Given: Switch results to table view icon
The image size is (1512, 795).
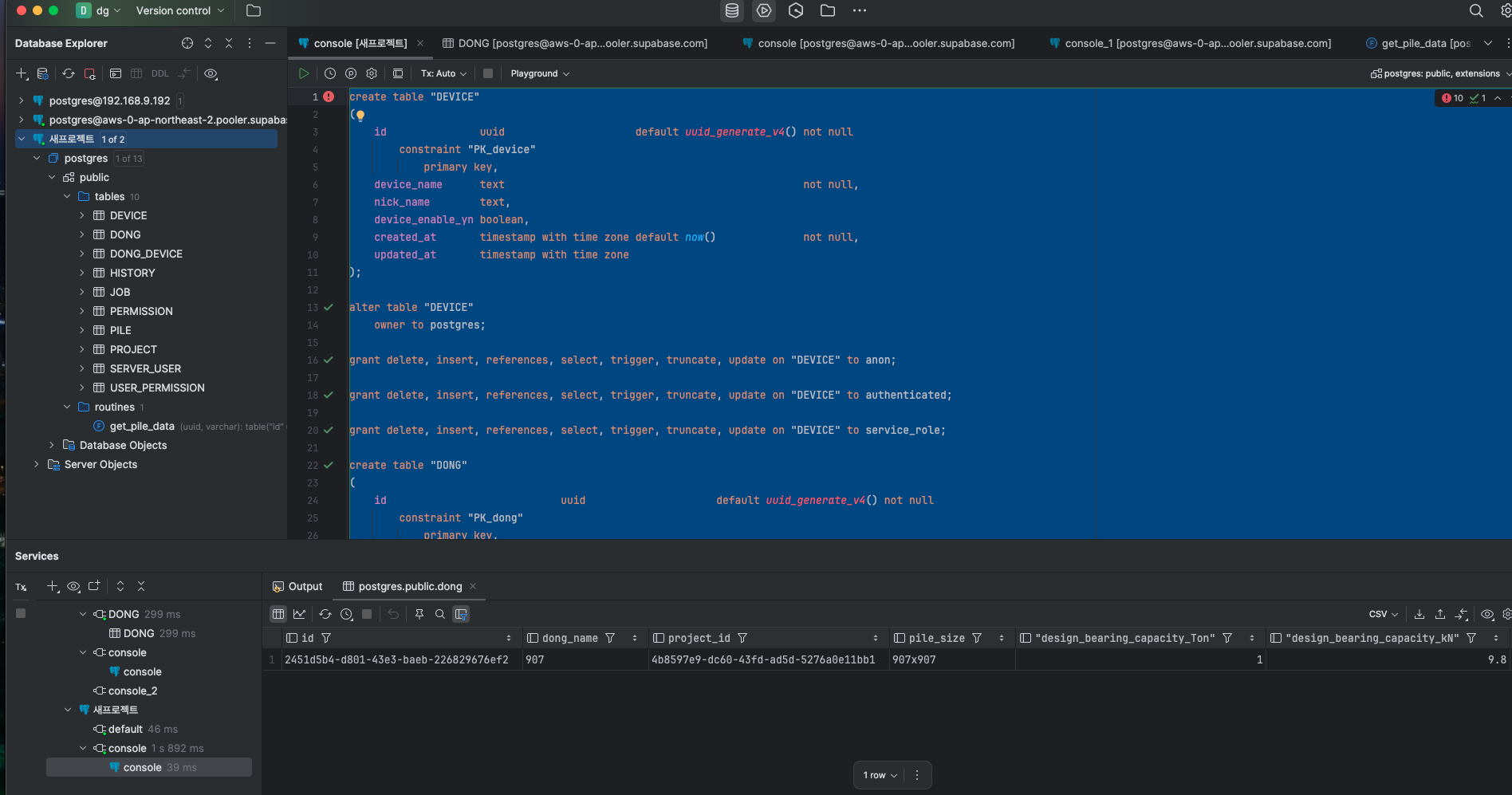Looking at the screenshot, I should coord(278,614).
